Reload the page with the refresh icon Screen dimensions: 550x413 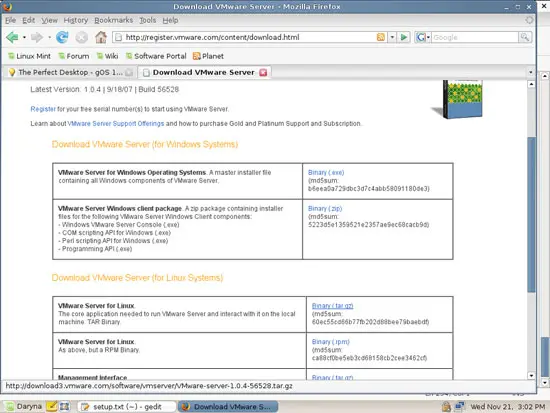tap(62, 37)
